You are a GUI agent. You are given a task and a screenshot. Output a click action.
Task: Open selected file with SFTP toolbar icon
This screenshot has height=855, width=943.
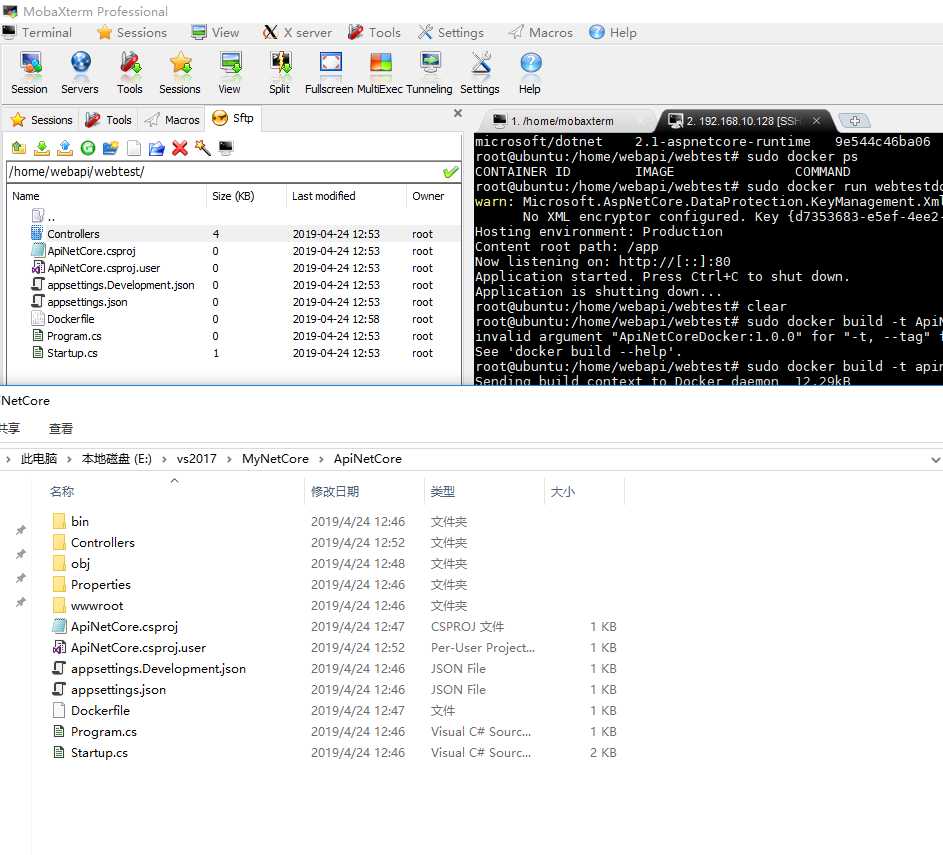point(156,147)
